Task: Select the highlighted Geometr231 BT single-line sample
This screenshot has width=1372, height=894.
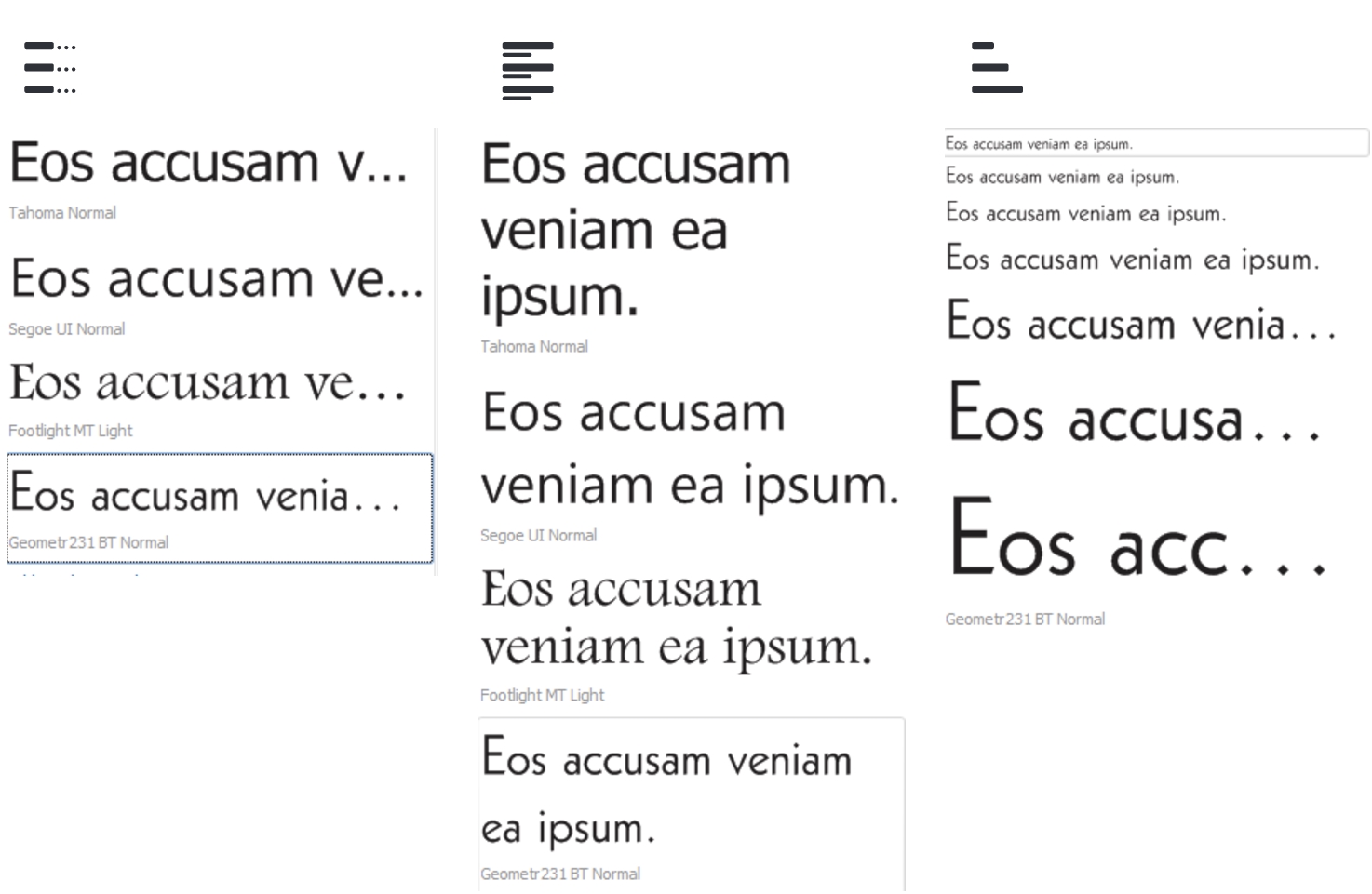Action: tap(205, 495)
